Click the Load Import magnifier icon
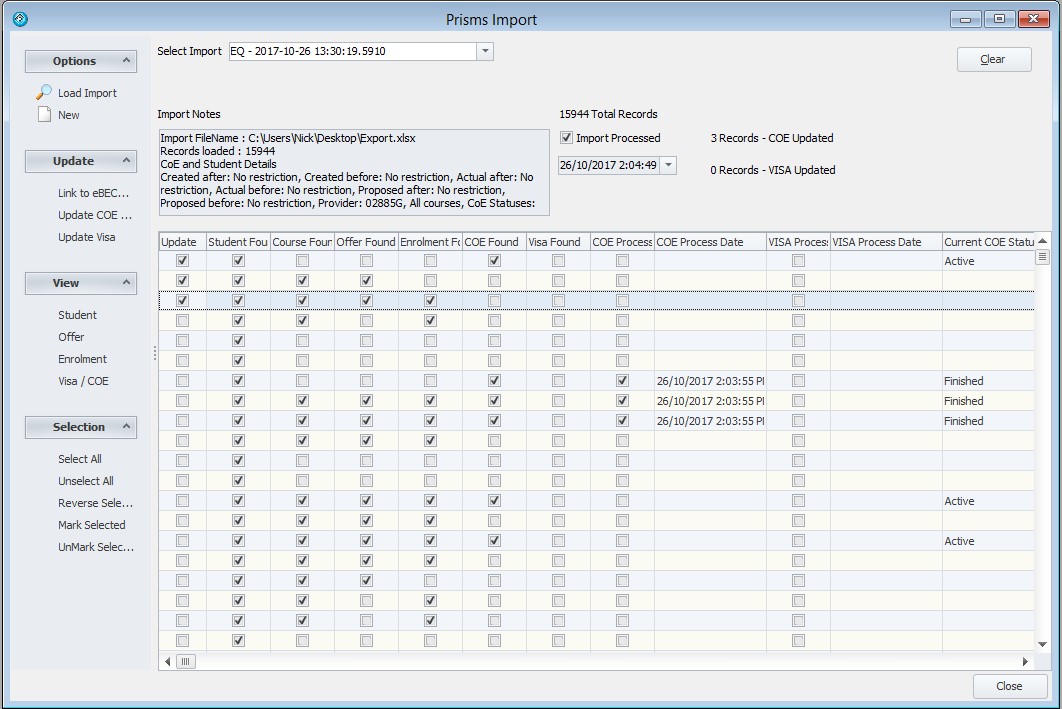Screen dimensions: 1062x709 [44, 93]
